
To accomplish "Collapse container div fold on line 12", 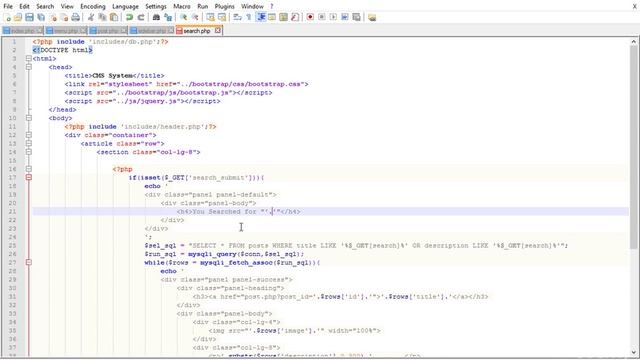I will [x=29, y=135].
